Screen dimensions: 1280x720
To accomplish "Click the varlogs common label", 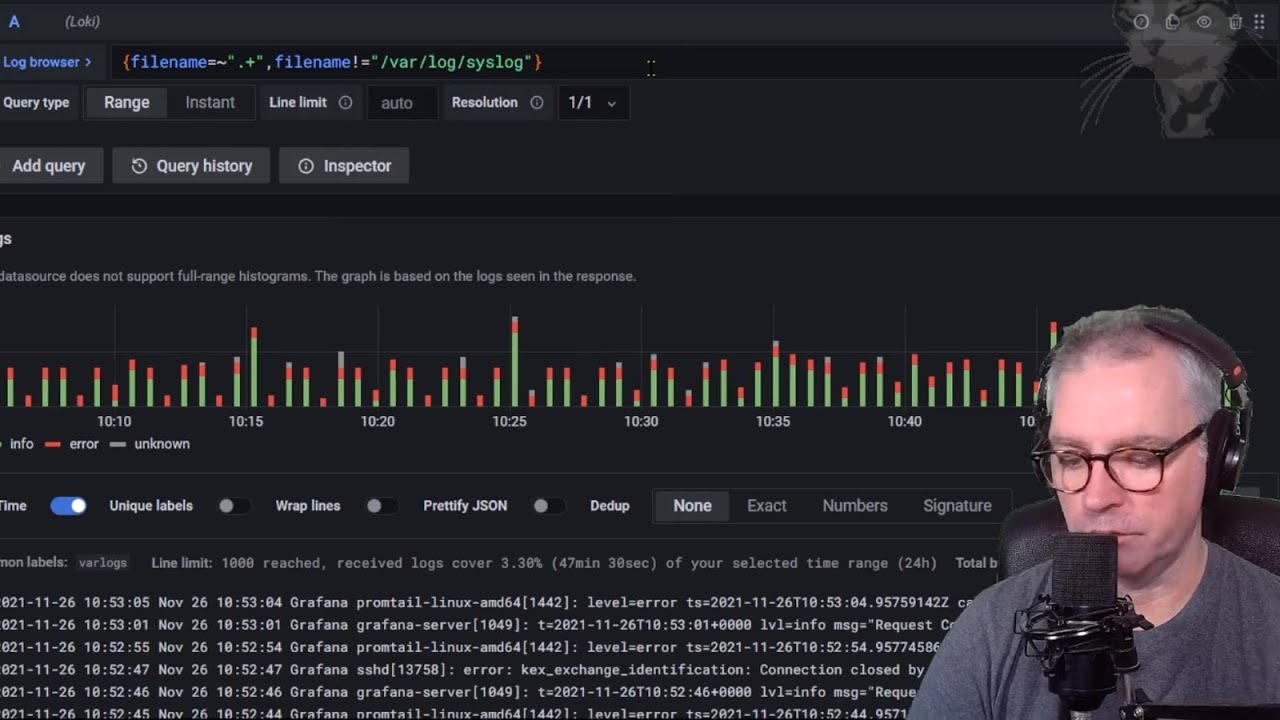I will pyautogui.click(x=103, y=563).
